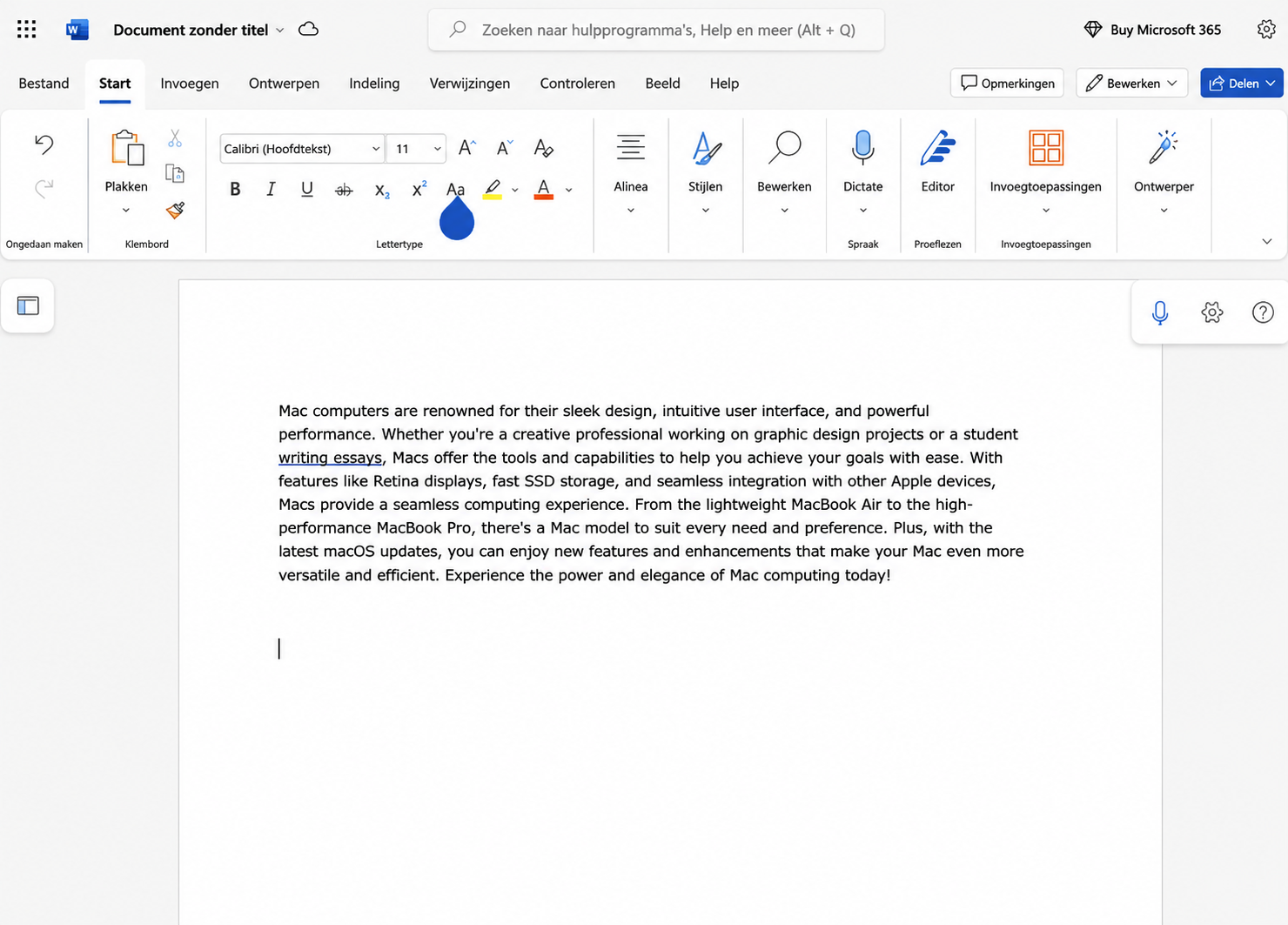Start dictation from floating microphone

[1160, 312]
